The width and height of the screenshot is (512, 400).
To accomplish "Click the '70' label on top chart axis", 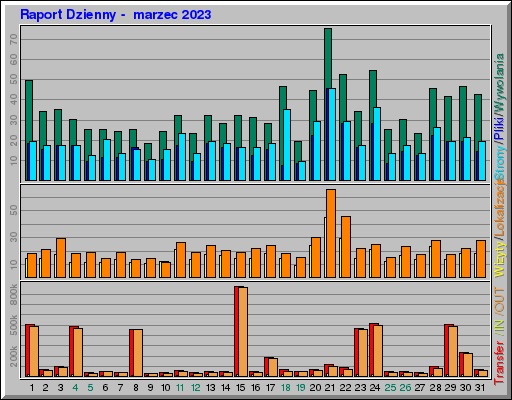I will coord(14,39).
